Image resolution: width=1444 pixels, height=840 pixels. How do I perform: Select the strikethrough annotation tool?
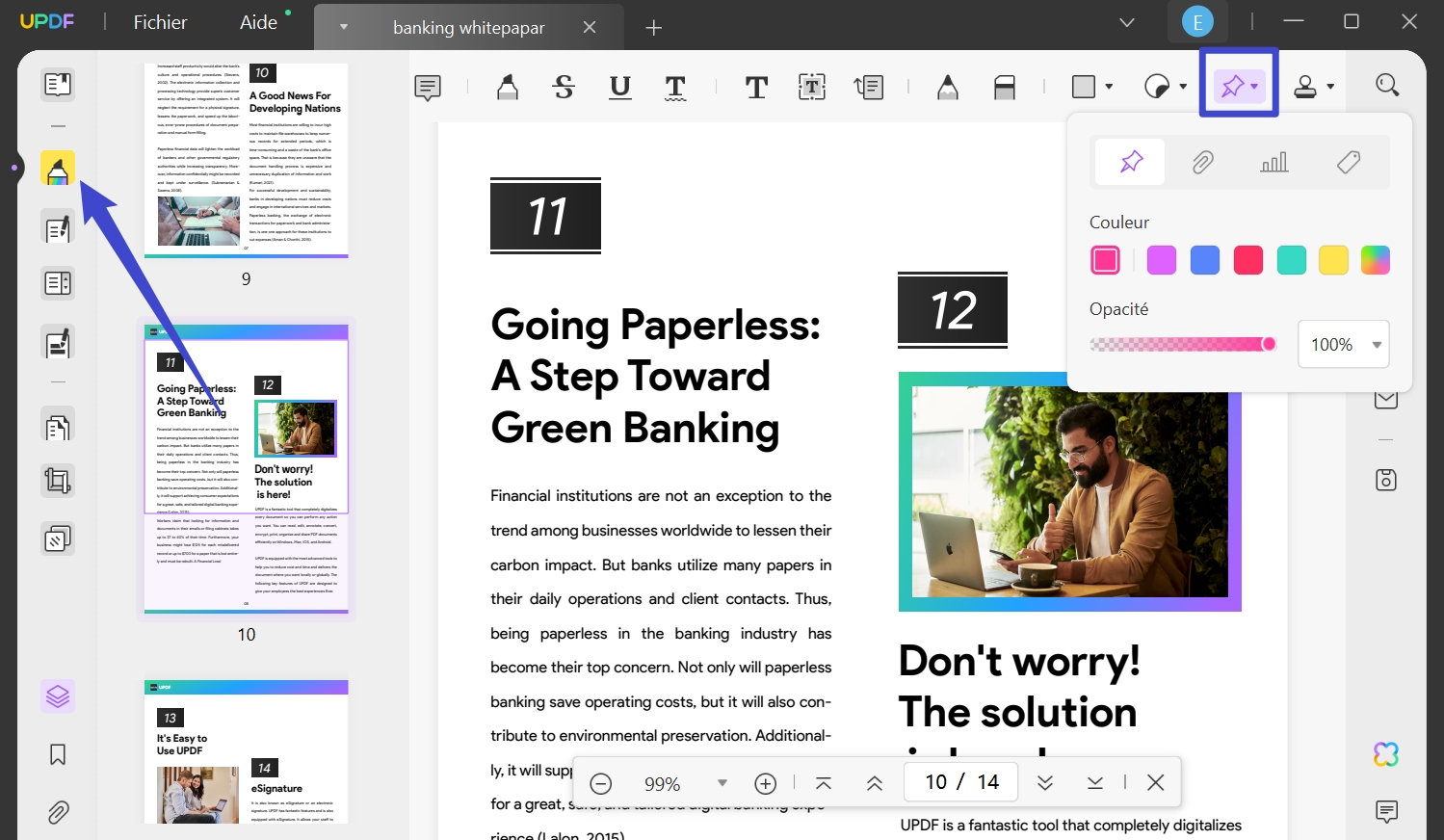click(x=564, y=87)
